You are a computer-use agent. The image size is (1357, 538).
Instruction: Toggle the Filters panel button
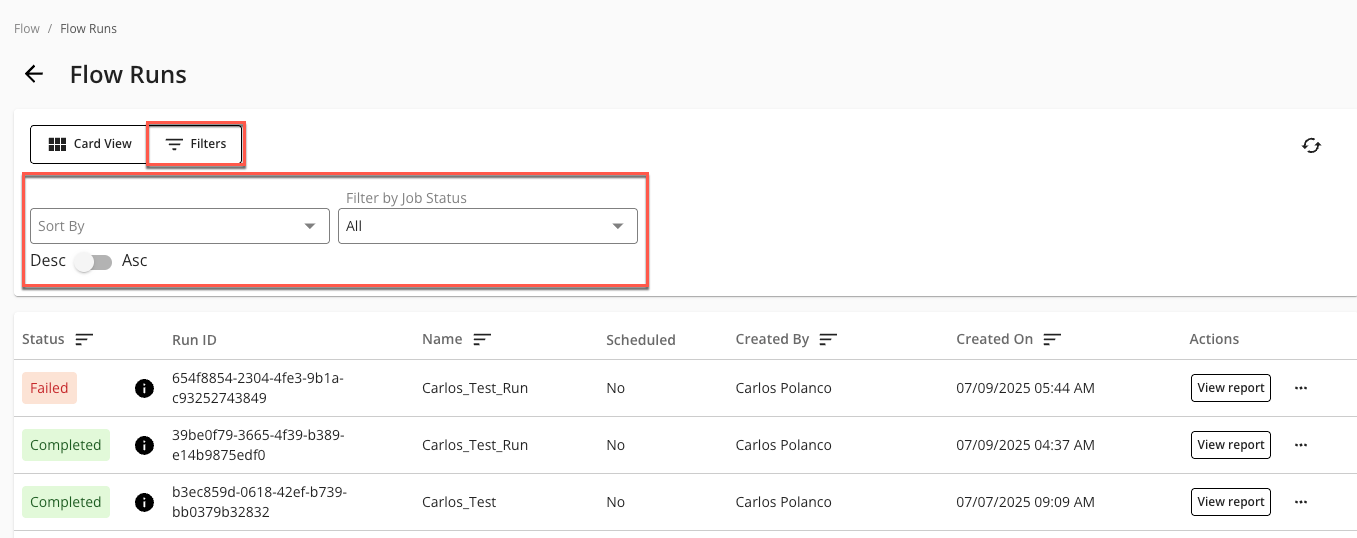pos(196,144)
